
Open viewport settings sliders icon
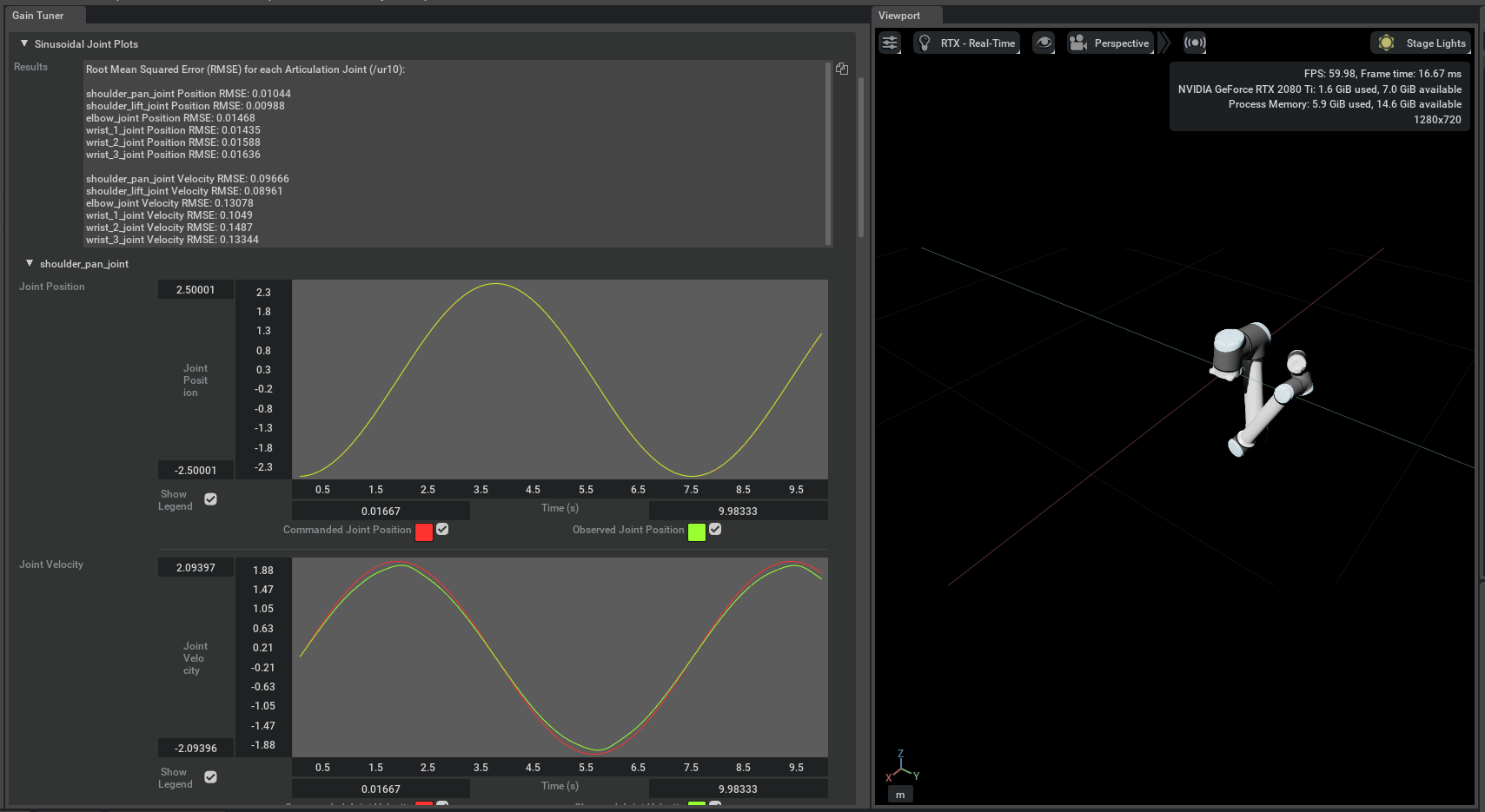(x=890, y=43)
